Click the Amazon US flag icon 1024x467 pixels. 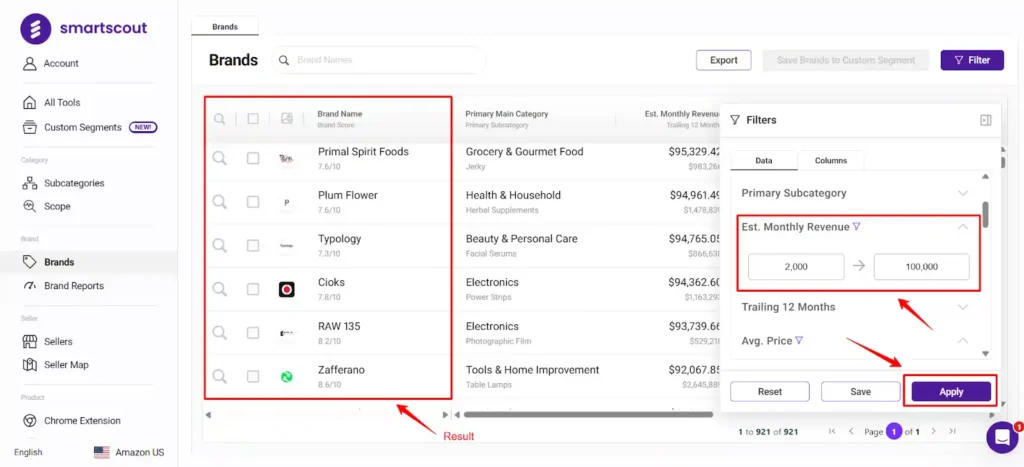click(x=102, y=452)
